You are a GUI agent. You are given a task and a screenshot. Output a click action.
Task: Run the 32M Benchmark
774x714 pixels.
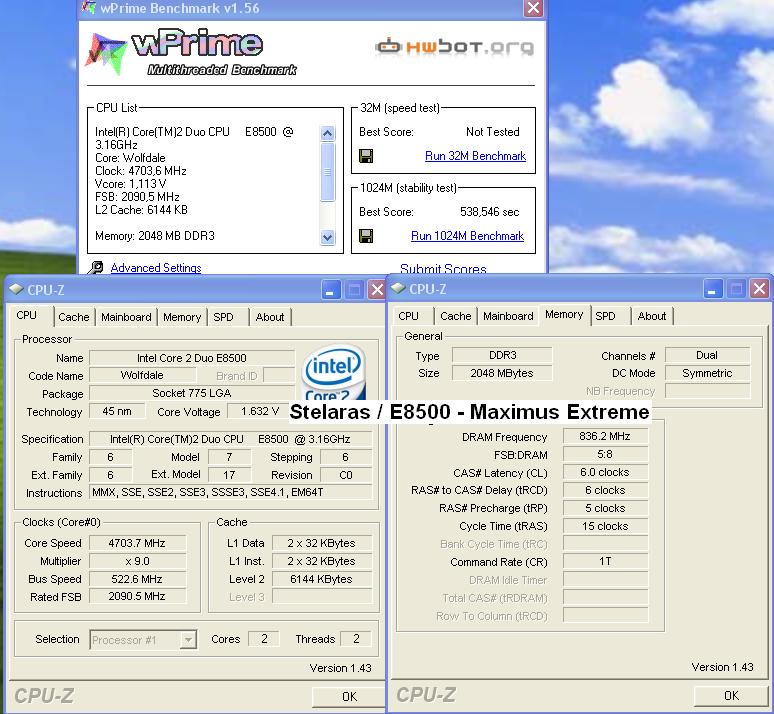click(x=475, y=156)
